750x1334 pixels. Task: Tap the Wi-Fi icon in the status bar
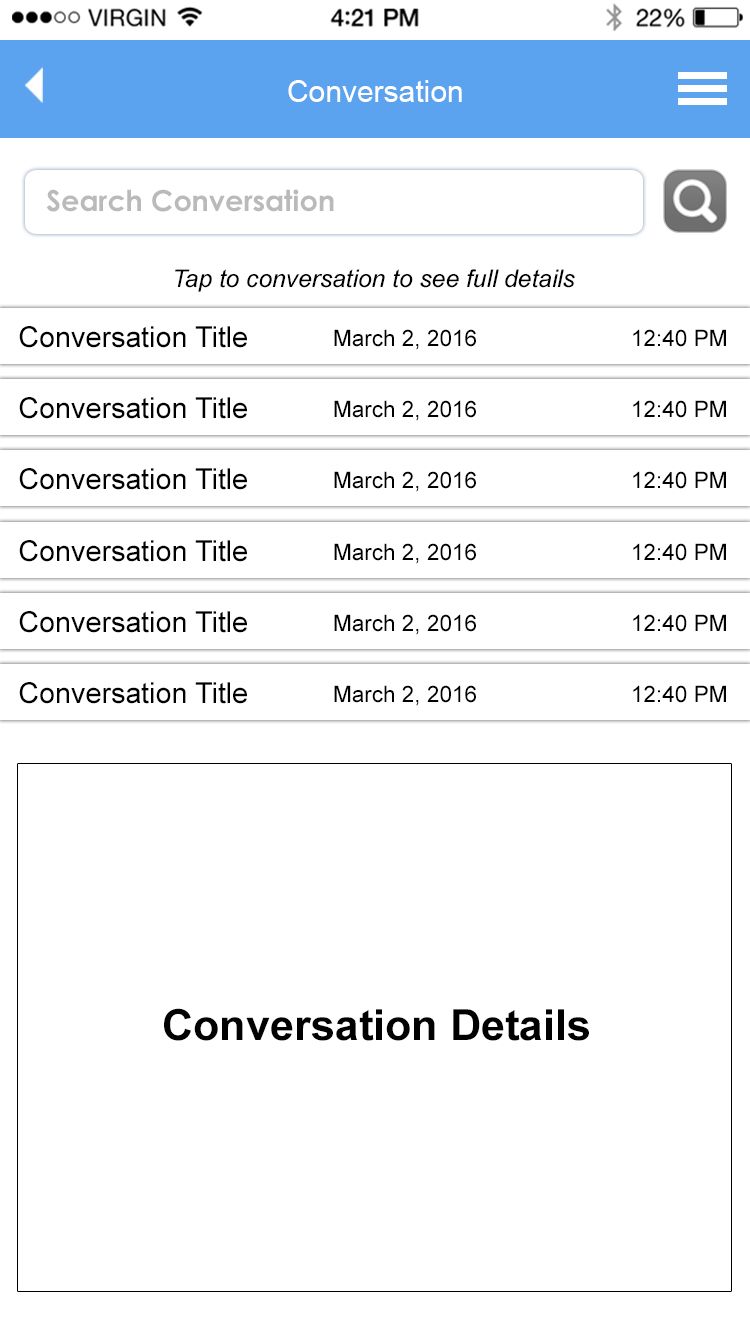(x=188, y=17)
